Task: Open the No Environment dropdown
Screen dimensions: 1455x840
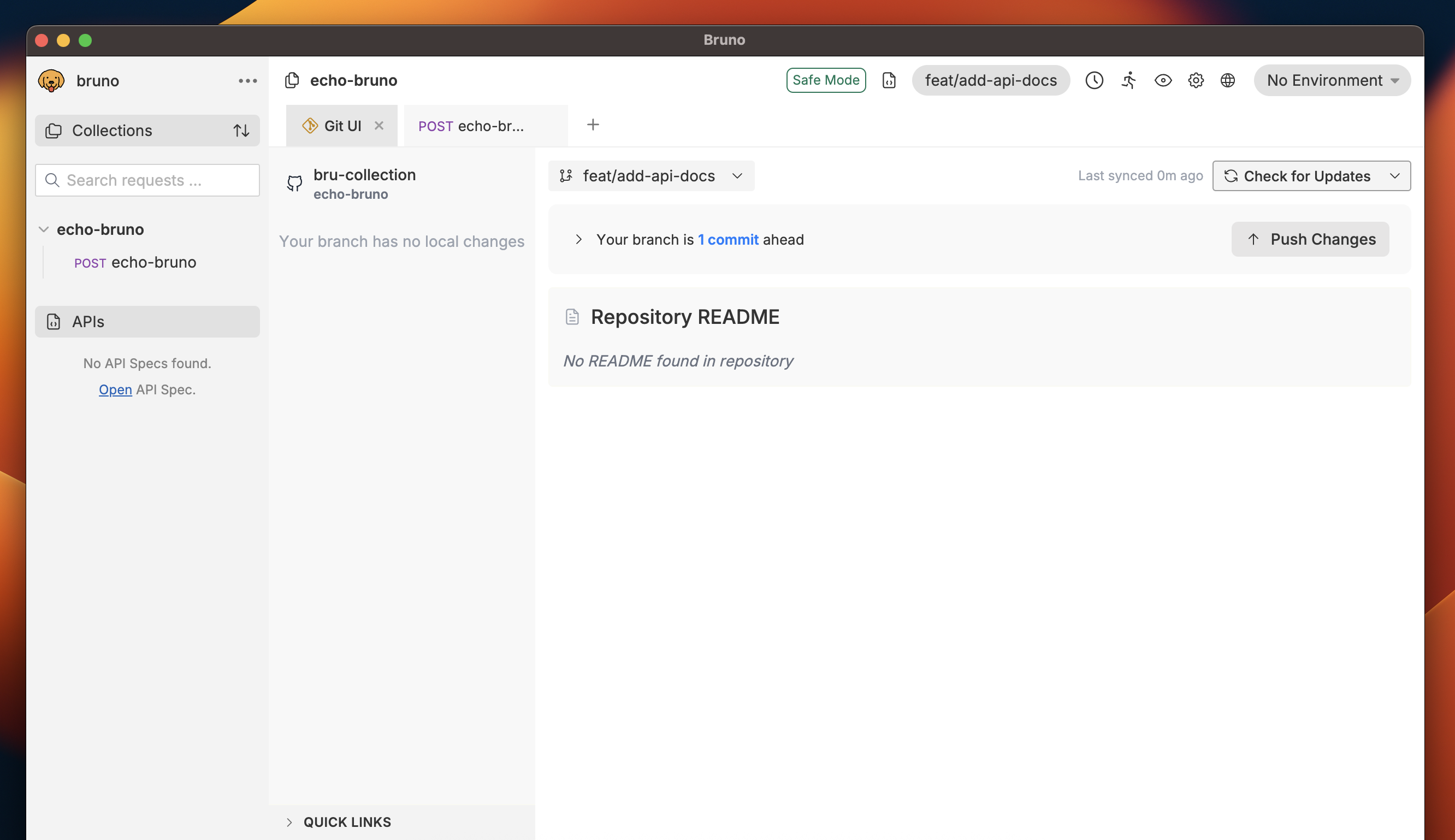Action: click(x=1332, y=80)
